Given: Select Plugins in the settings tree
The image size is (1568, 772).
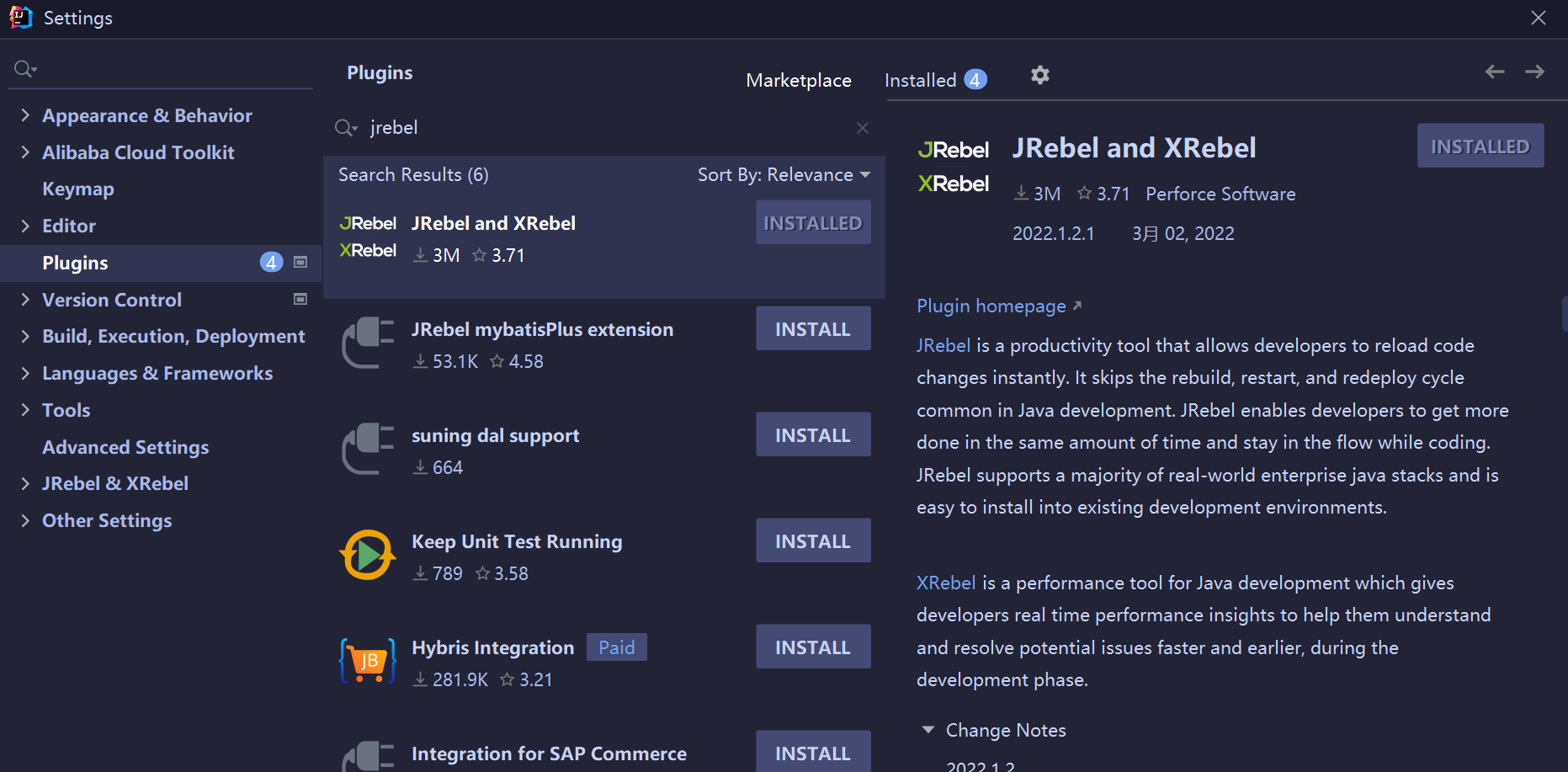Looking at the screenshot, I should (x=160, y=263).
